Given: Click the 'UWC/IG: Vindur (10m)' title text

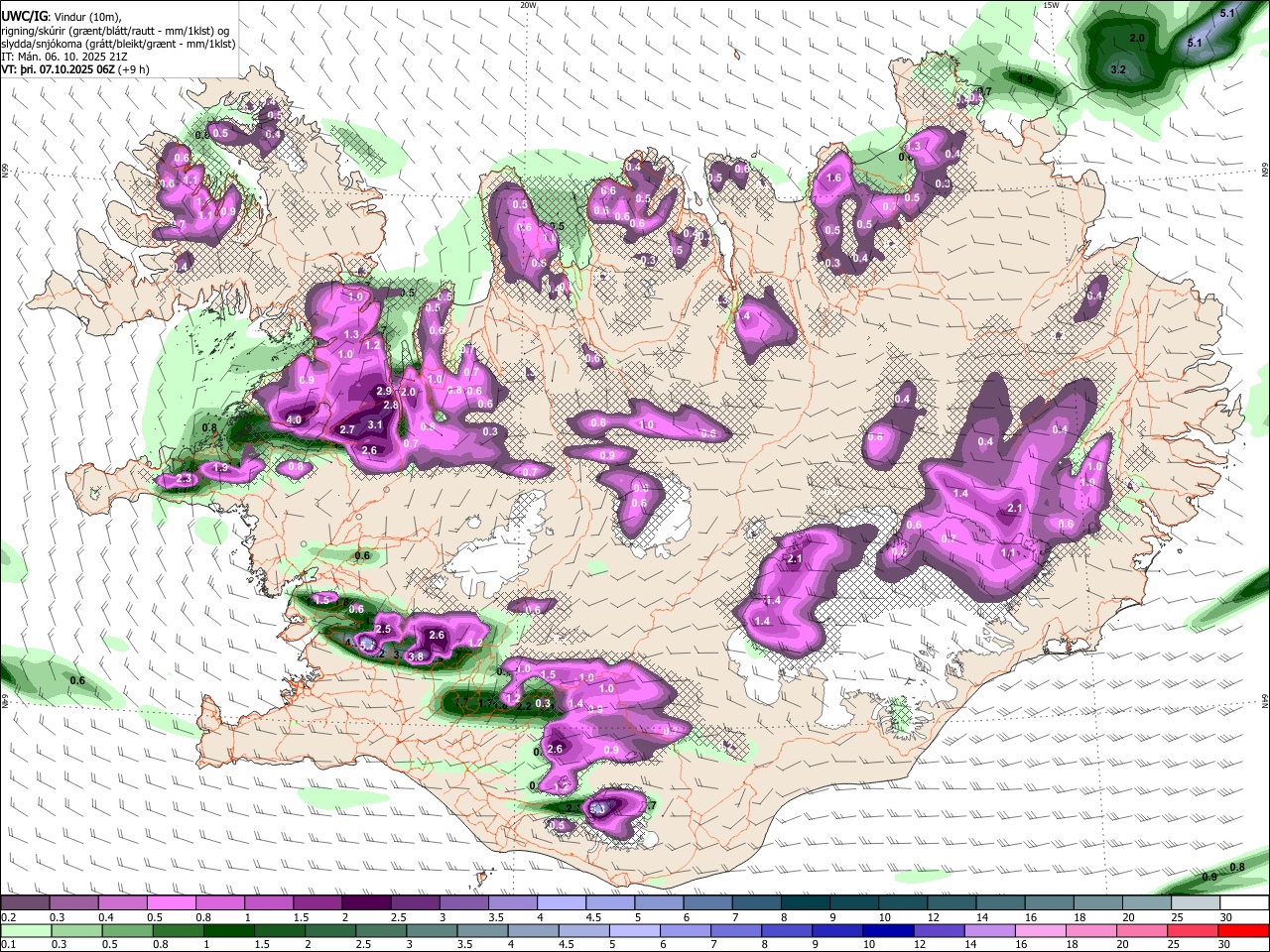Looking at the screenshot, I should pos(61,16).
